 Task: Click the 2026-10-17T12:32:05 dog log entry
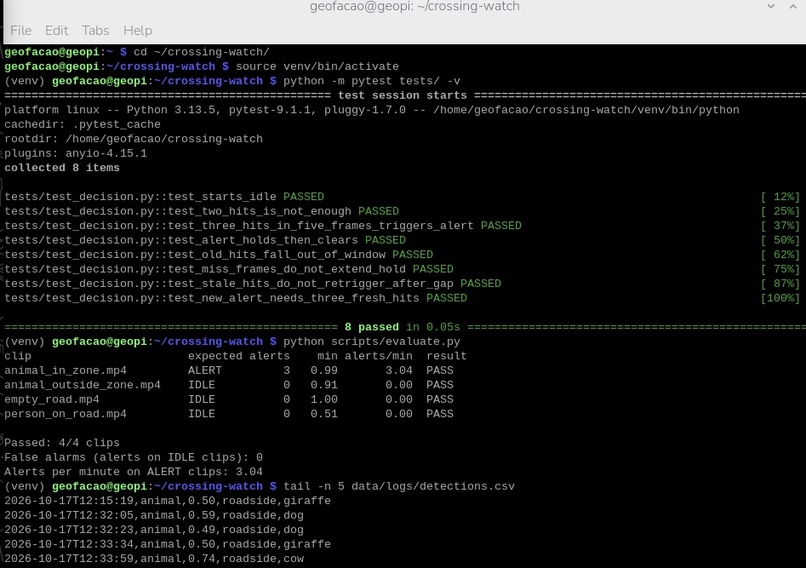click(154, 515)
